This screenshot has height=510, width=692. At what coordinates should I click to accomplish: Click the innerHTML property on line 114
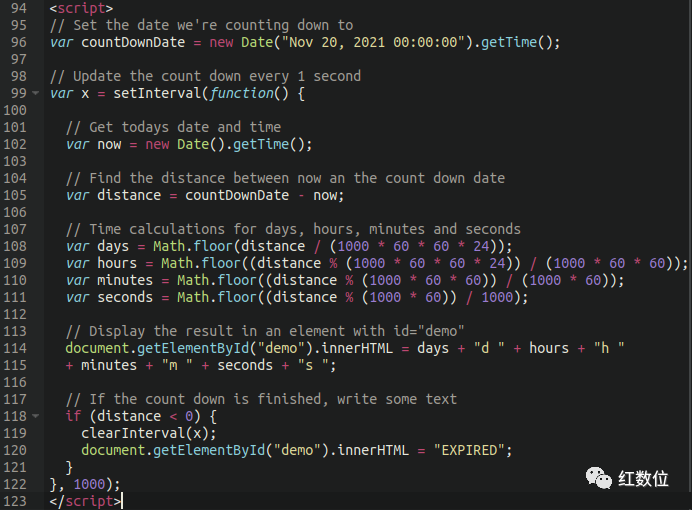(357, 349)
